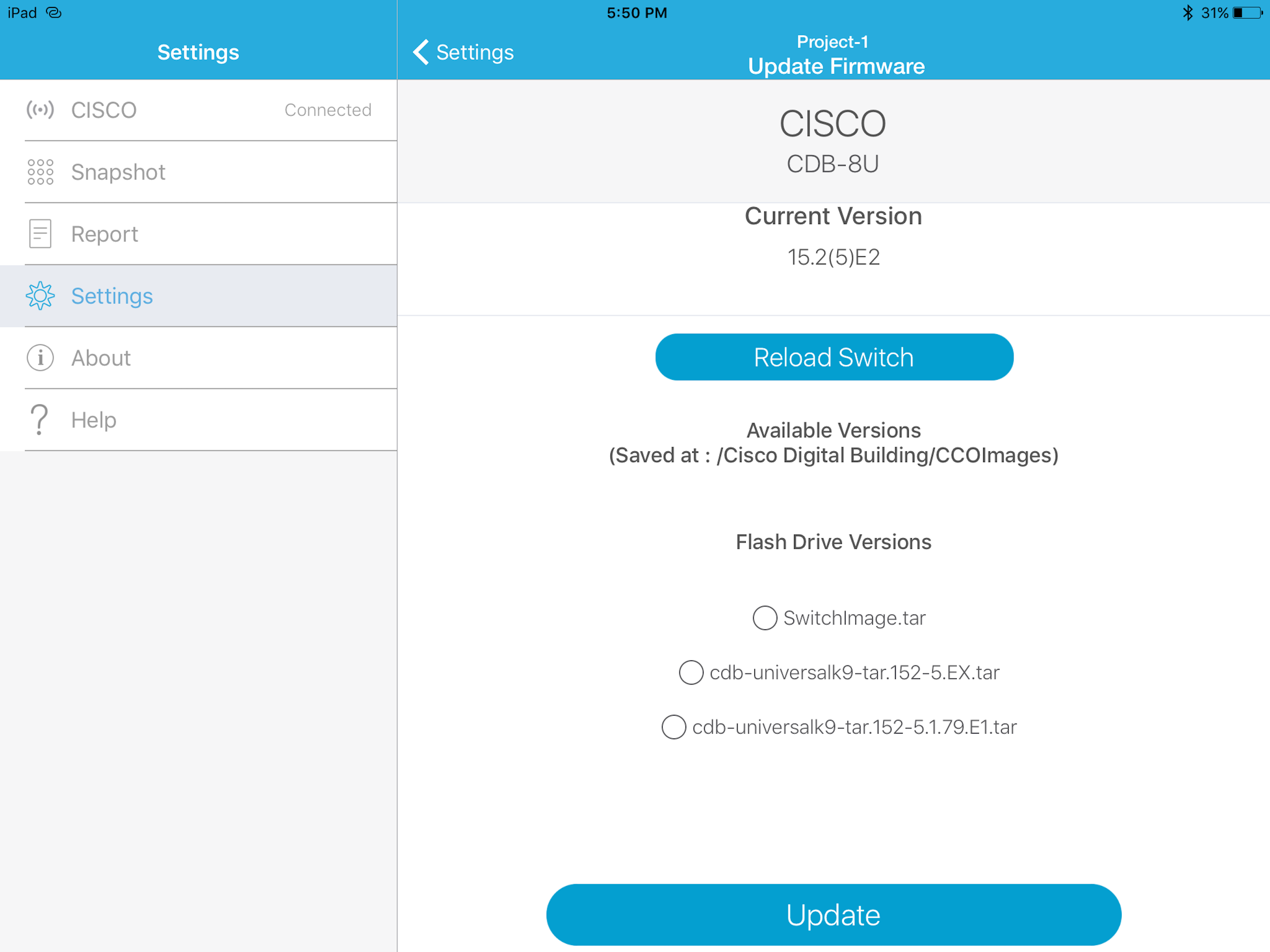Open the About menu entry
1270x952 pixels.
101,358
